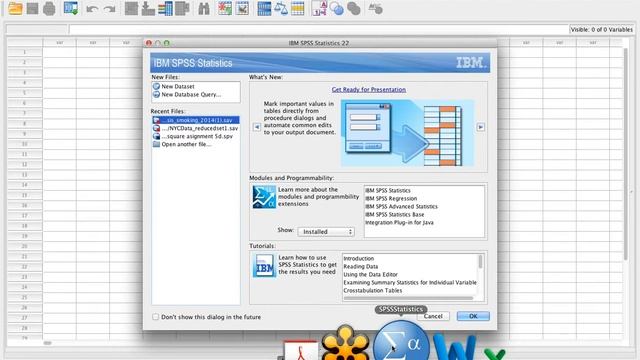Click tutorials list vertical scrollbar
This screenshot has width=640, height=360.
[x=480, y=262]
